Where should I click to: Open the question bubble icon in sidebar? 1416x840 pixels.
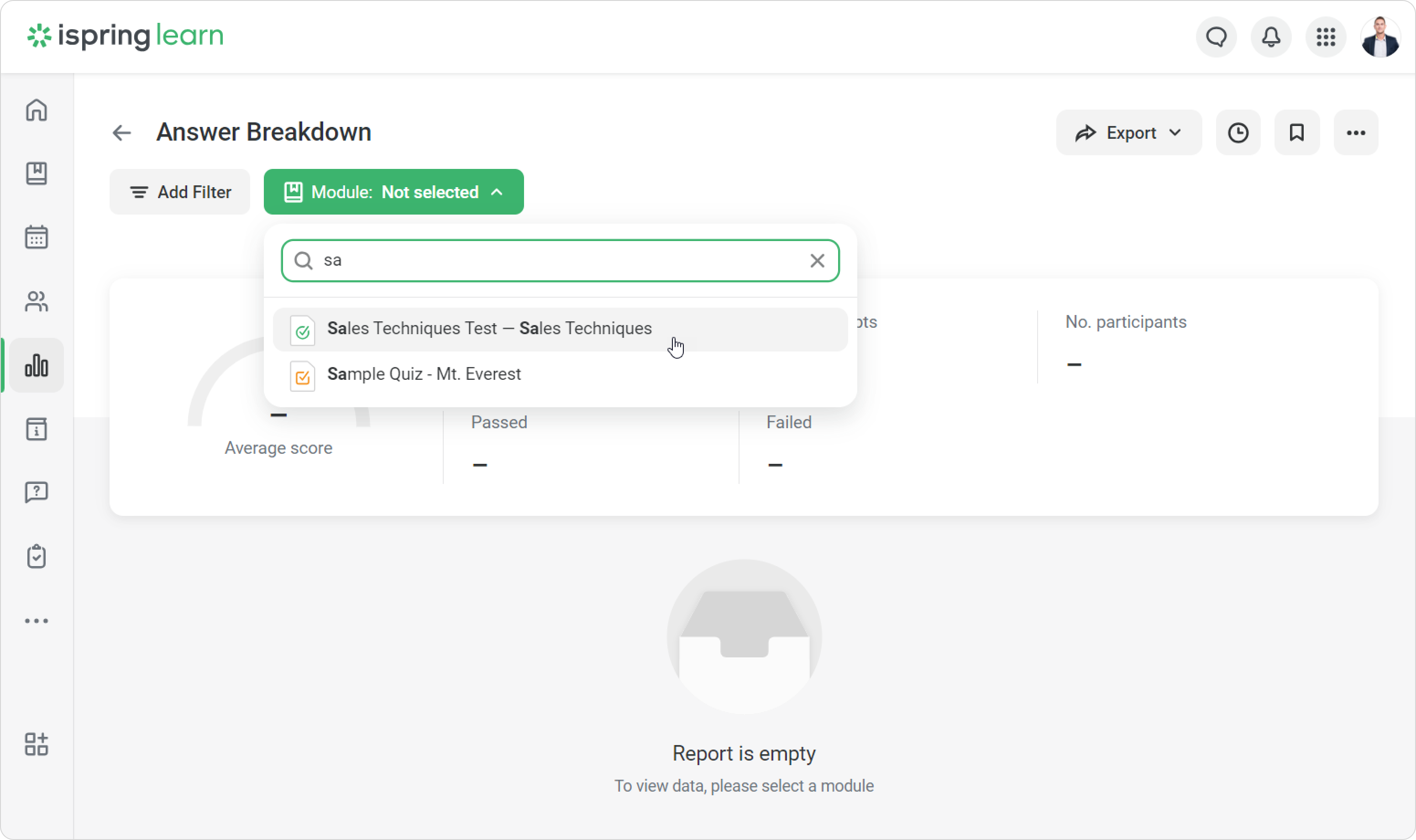[36, 493]
